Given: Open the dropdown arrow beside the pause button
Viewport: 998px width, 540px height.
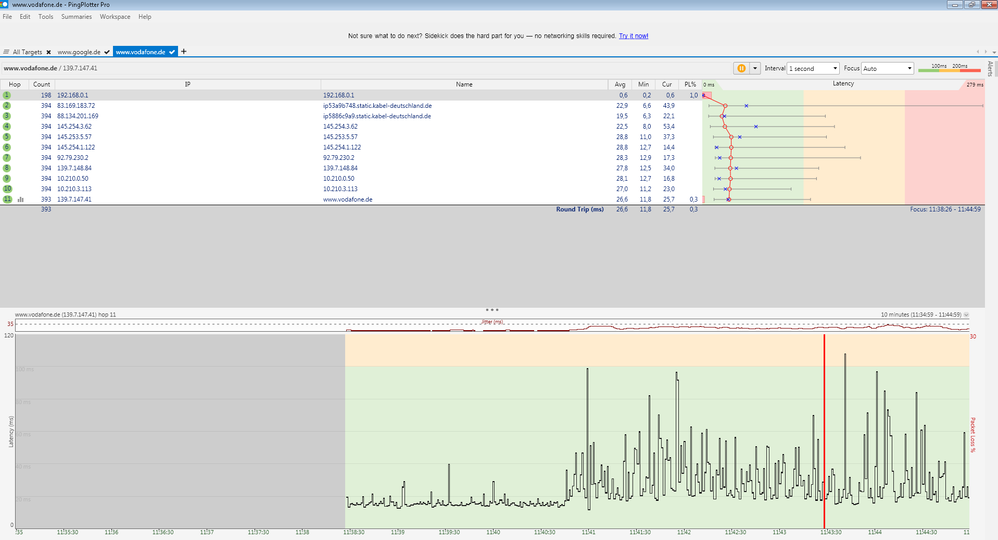Looking at the screenshot, I should [755, 68].
